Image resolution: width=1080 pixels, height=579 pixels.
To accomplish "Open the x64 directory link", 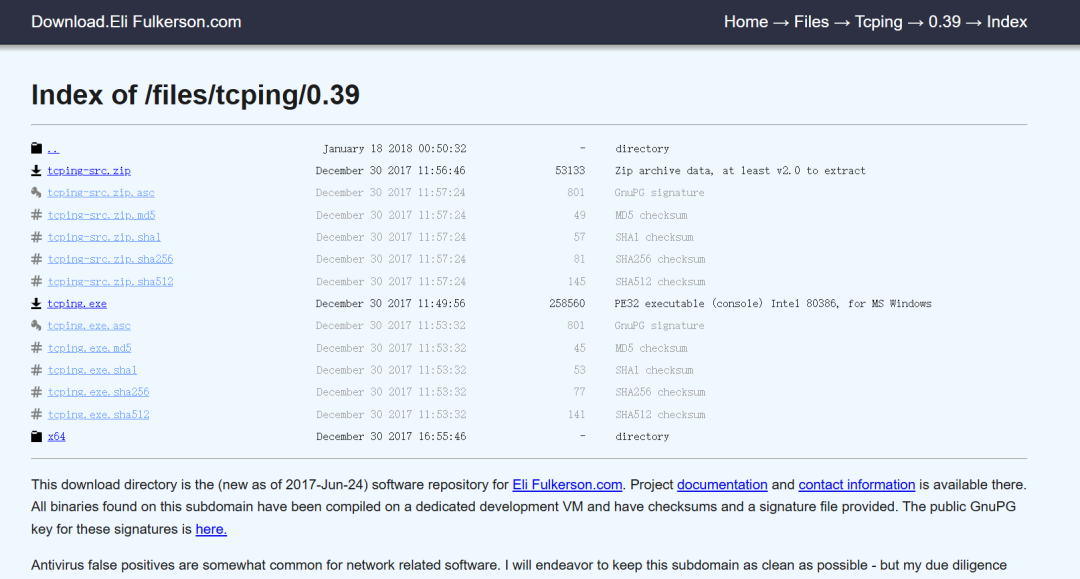I will (x=56, y=436).
